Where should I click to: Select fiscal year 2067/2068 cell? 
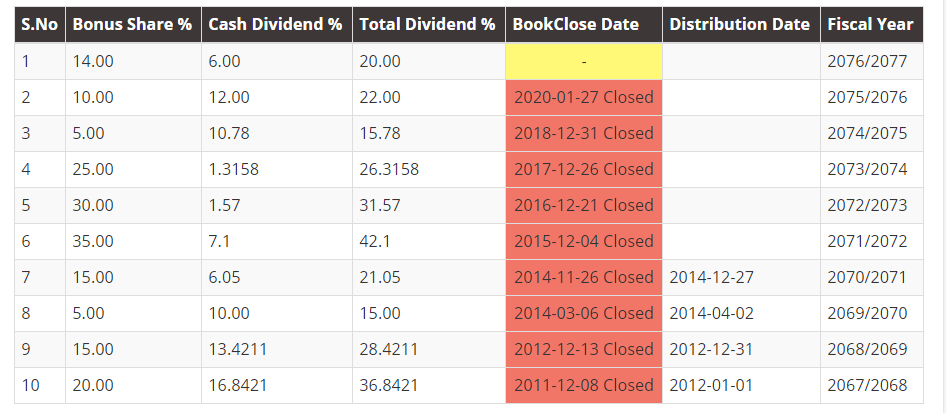pos(867,385)
